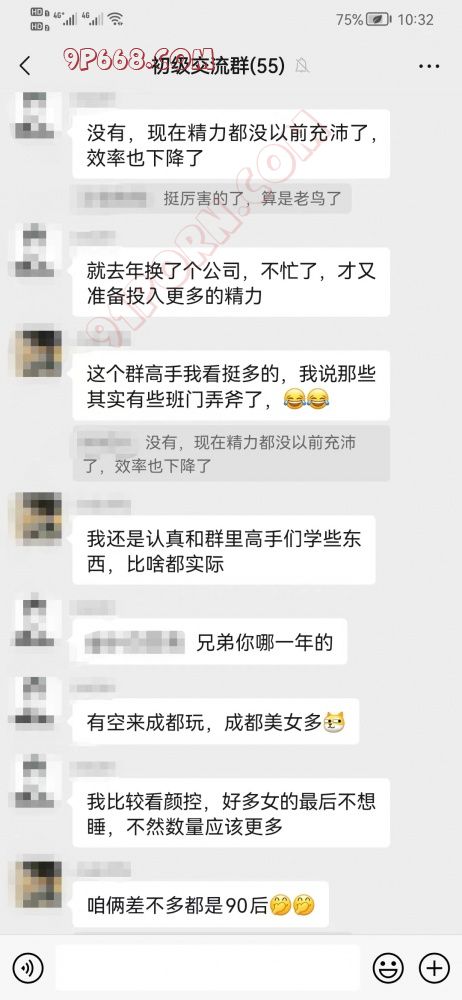Tap message bubble 就去年换了个公司
Screen dimensions: 462x1000
point(231,282)
